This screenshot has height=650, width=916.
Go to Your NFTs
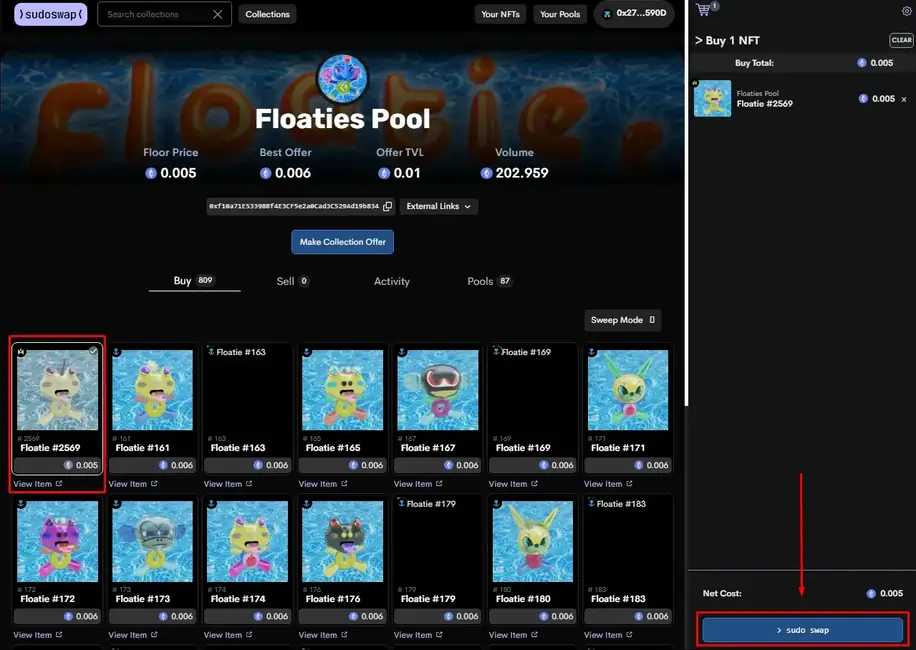500,14
